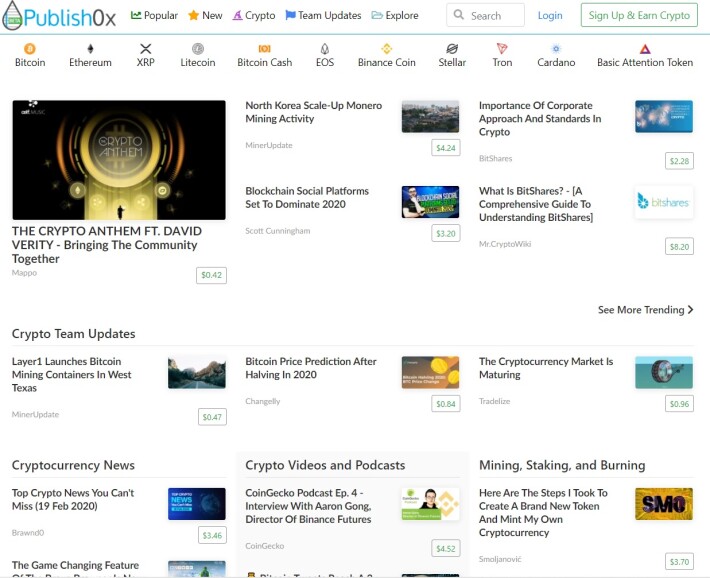The image size is (710, 578).
Task: Open Blockchain Social Platforms Set To Dominate article
Action: 307,197
